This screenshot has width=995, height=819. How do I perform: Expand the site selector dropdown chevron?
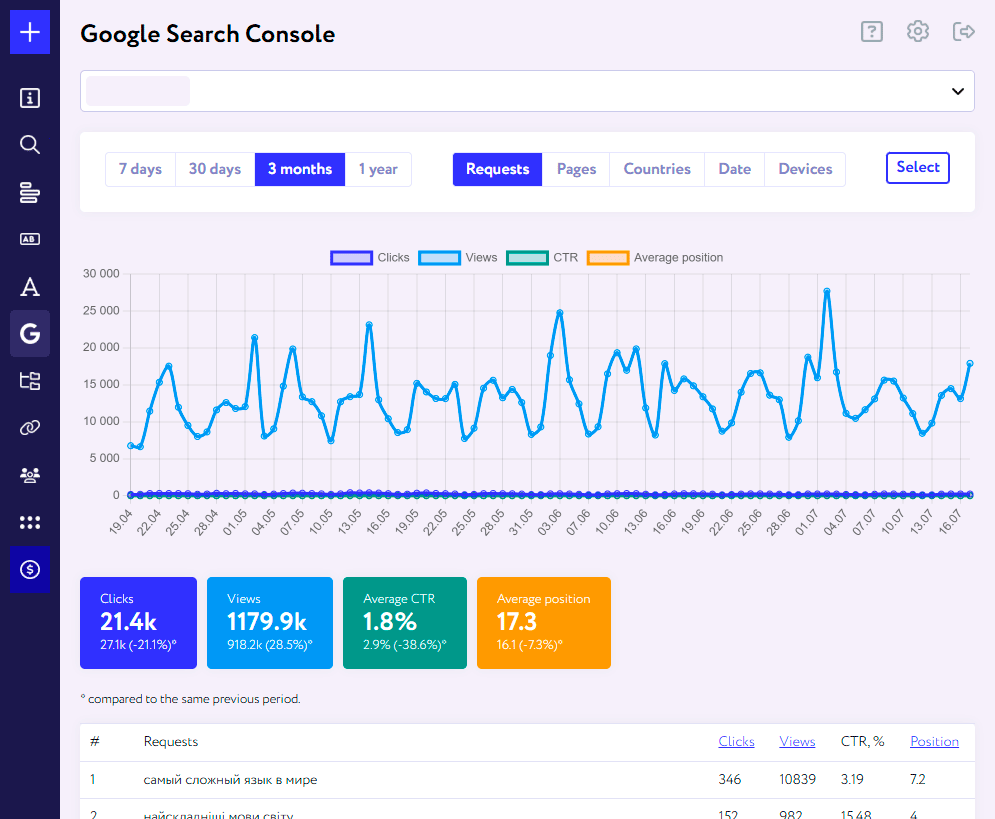(958, 91)
